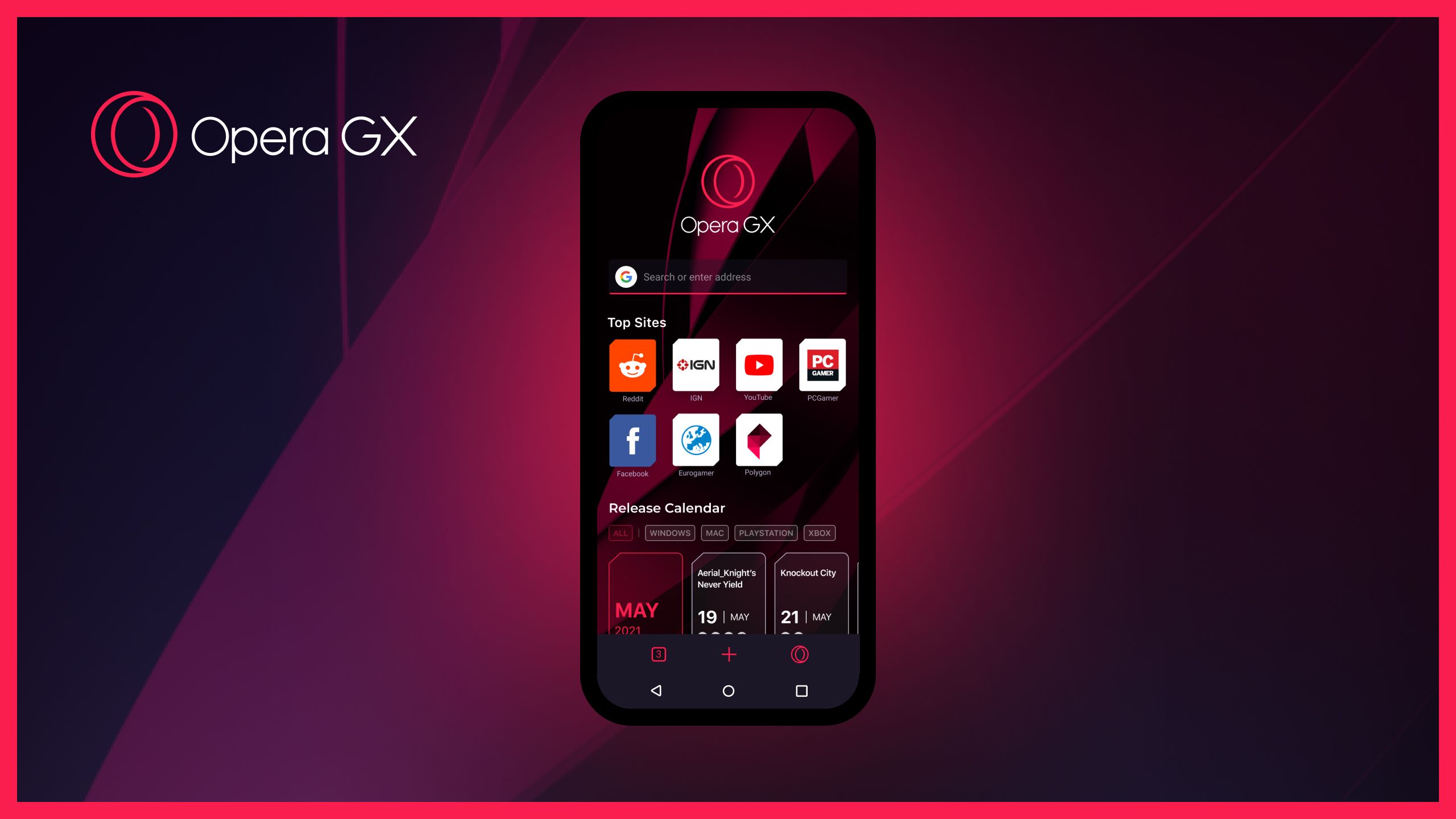
Task: Select the PLAYSTATION platform filter
Action: 766,532
